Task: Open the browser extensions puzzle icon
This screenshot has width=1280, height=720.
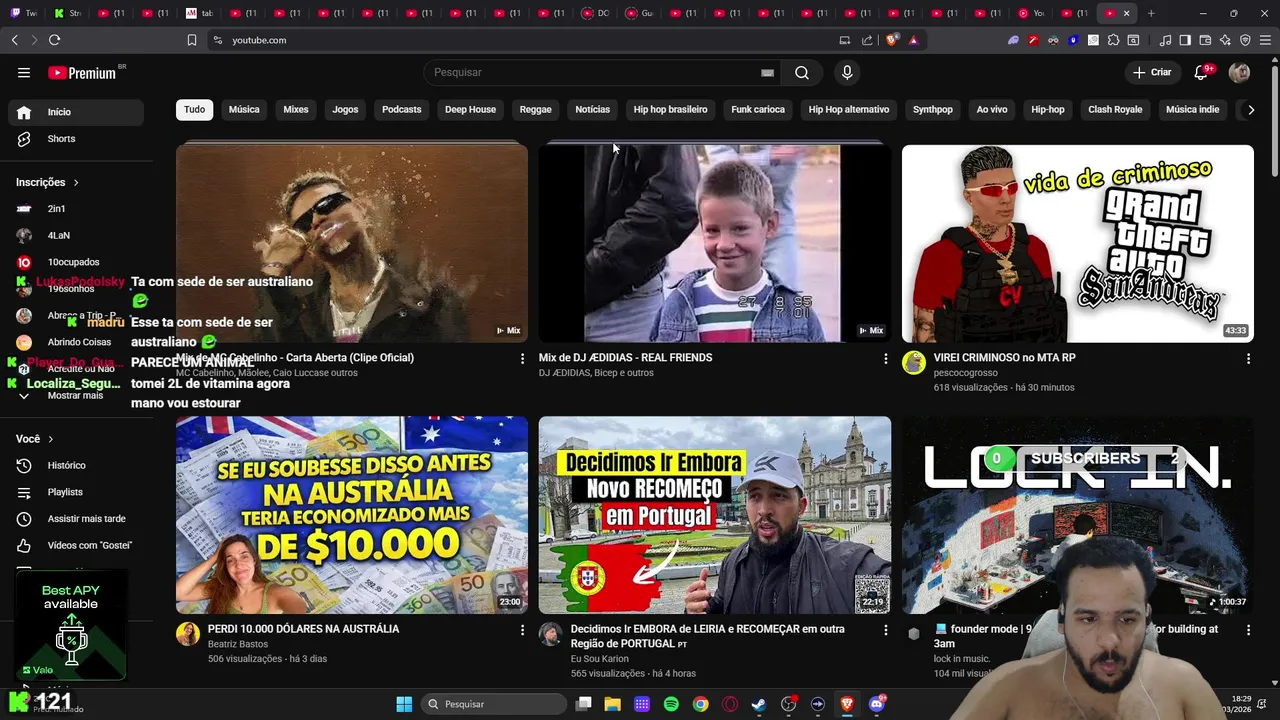Action: 1113,40
